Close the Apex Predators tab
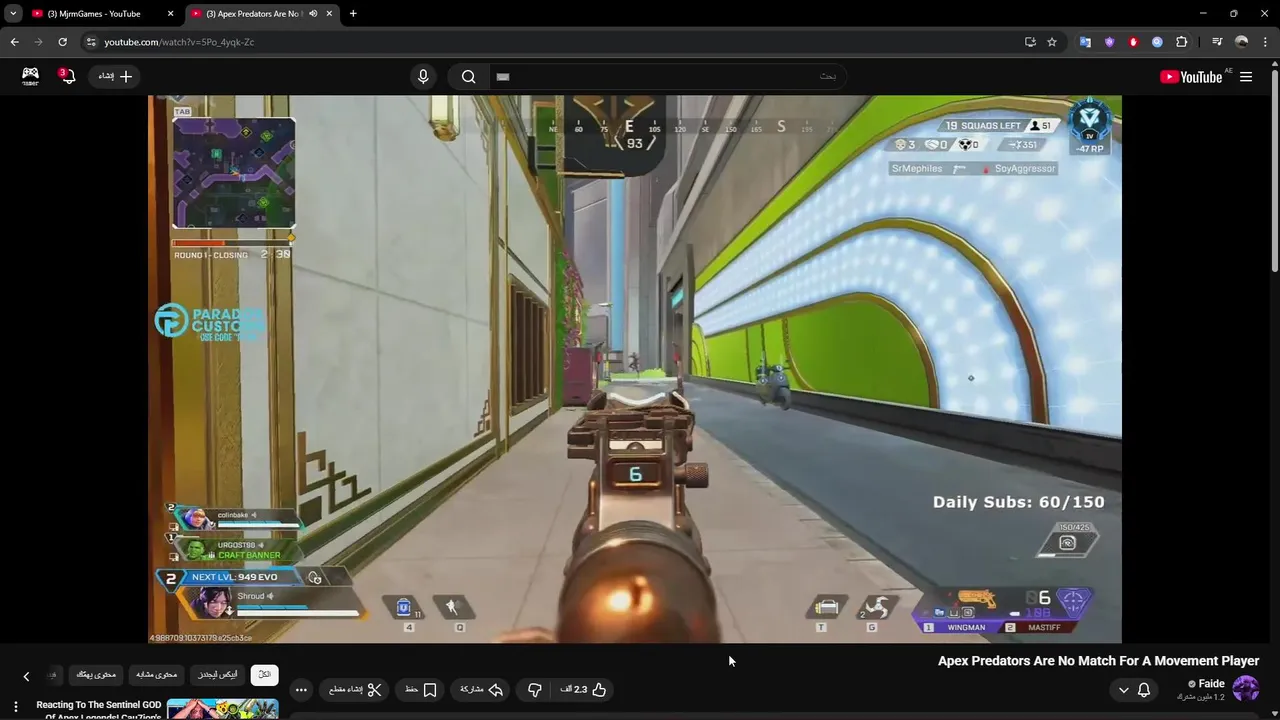 click(x=329, y=14)
